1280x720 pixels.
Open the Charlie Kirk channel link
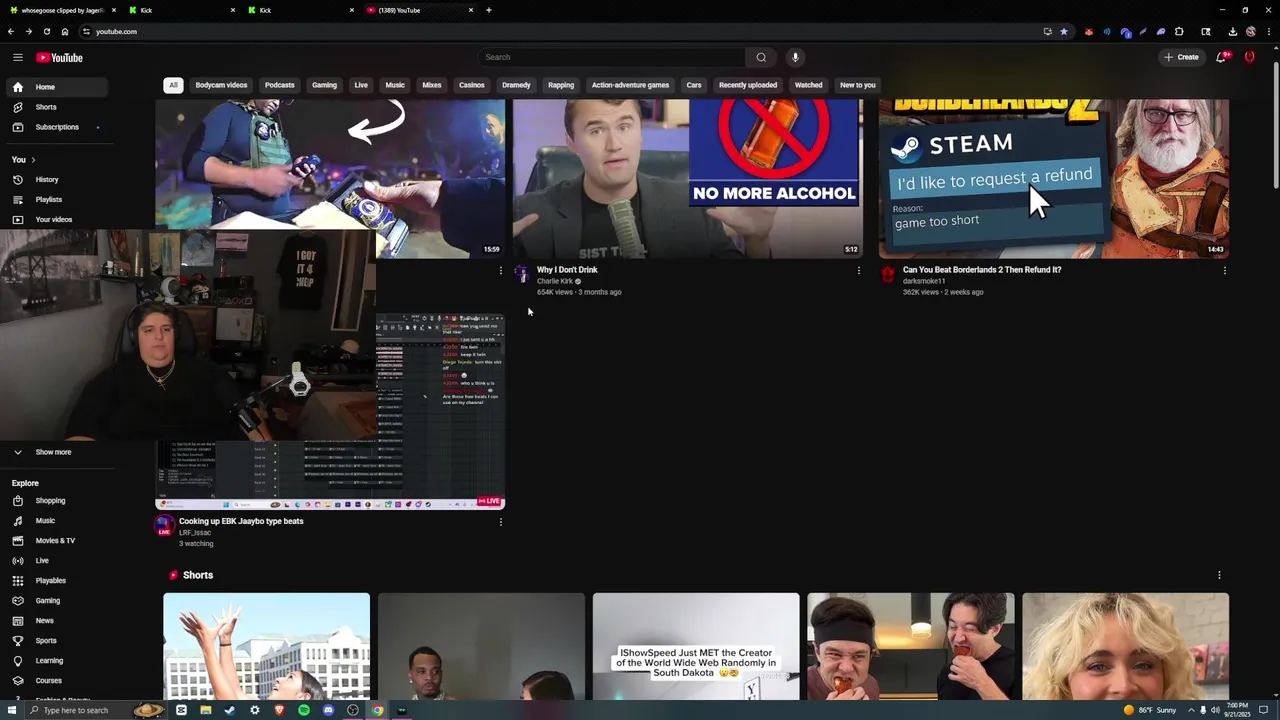tap(555, 281)
